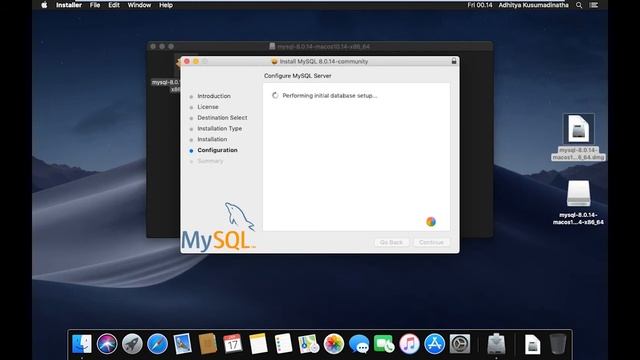
Task: Click the Installation Type step
Action: click(220, 129)
